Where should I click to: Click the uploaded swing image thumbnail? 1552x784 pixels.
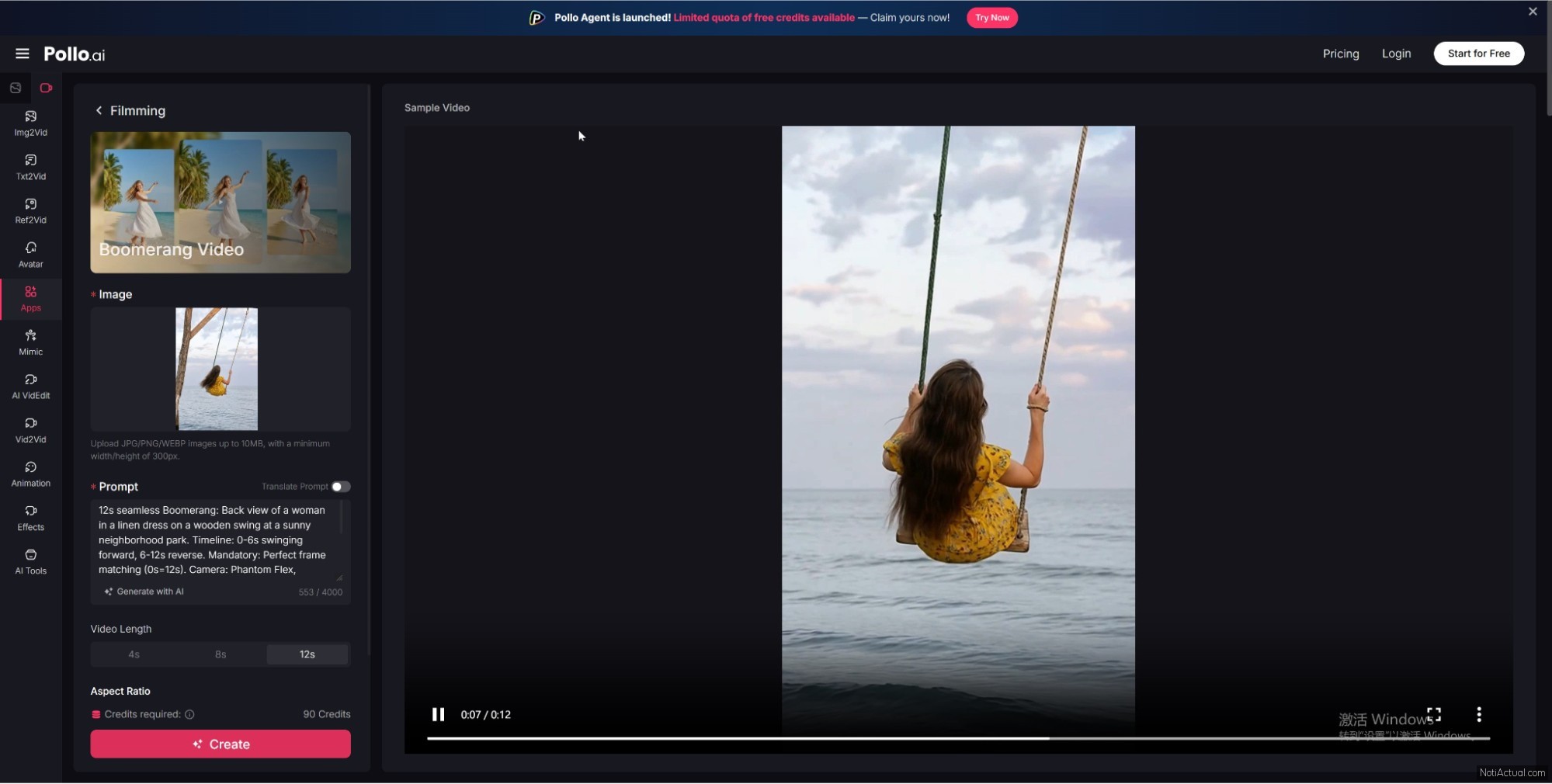pos(217,369)
